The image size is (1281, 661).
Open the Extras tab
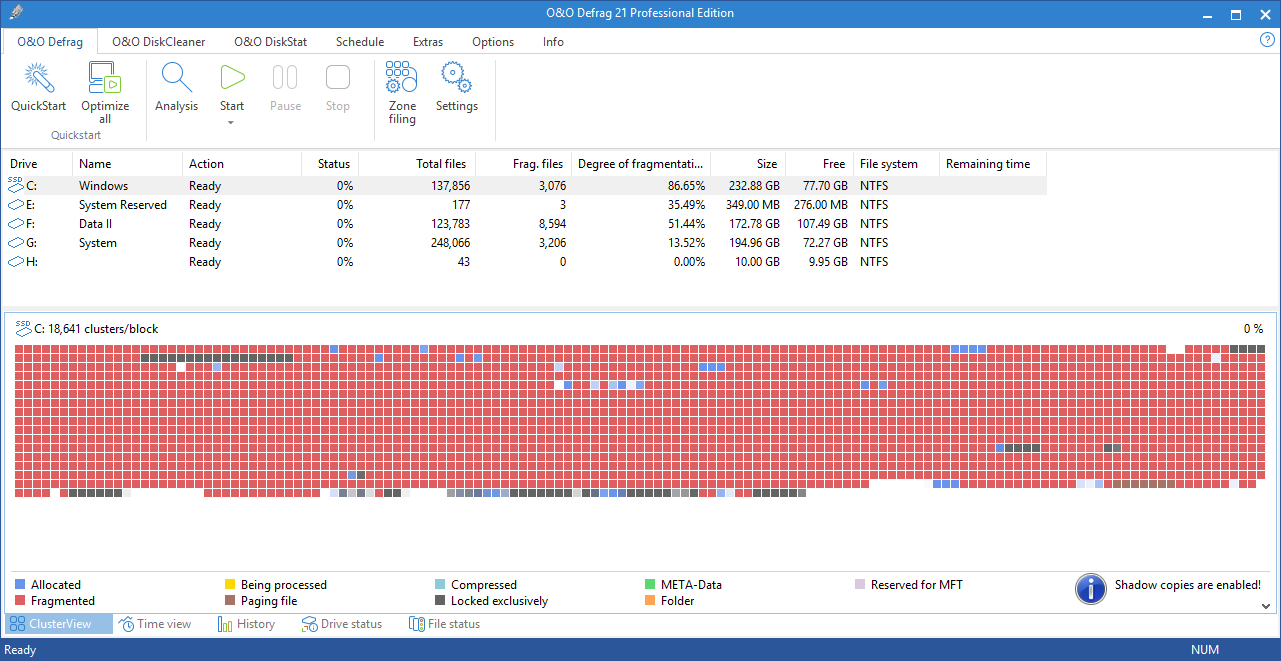pyautogui.click(x=428, y=42)
